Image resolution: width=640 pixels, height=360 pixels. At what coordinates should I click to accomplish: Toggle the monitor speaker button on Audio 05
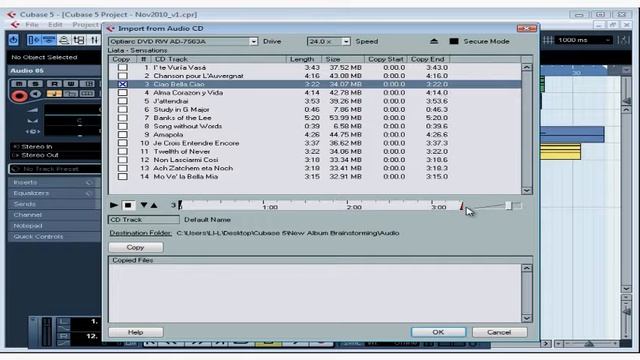[x=36, y=94]
